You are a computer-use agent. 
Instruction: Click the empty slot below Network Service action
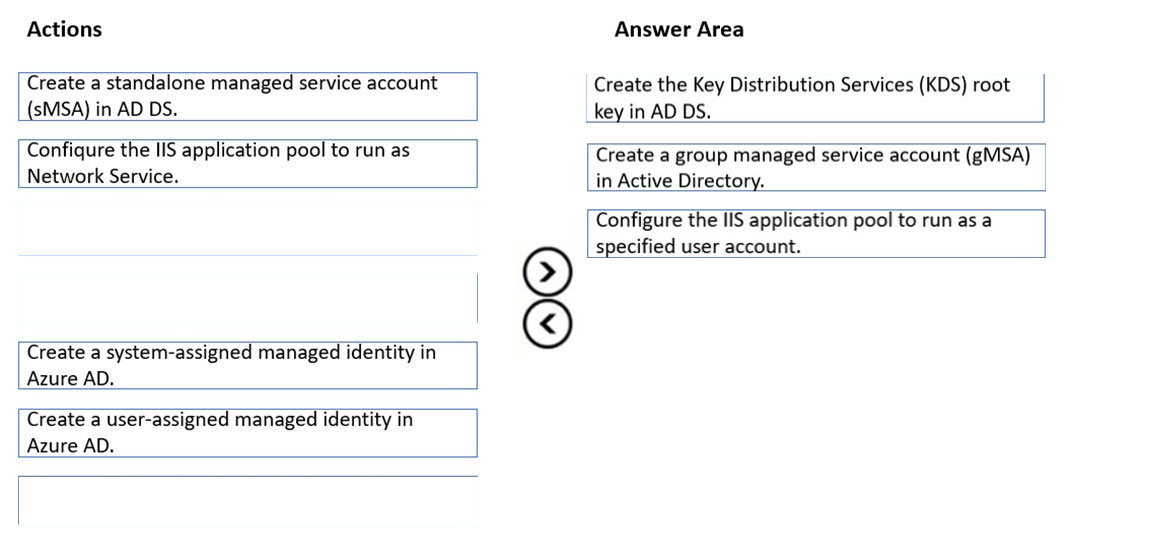coord(247,229)
